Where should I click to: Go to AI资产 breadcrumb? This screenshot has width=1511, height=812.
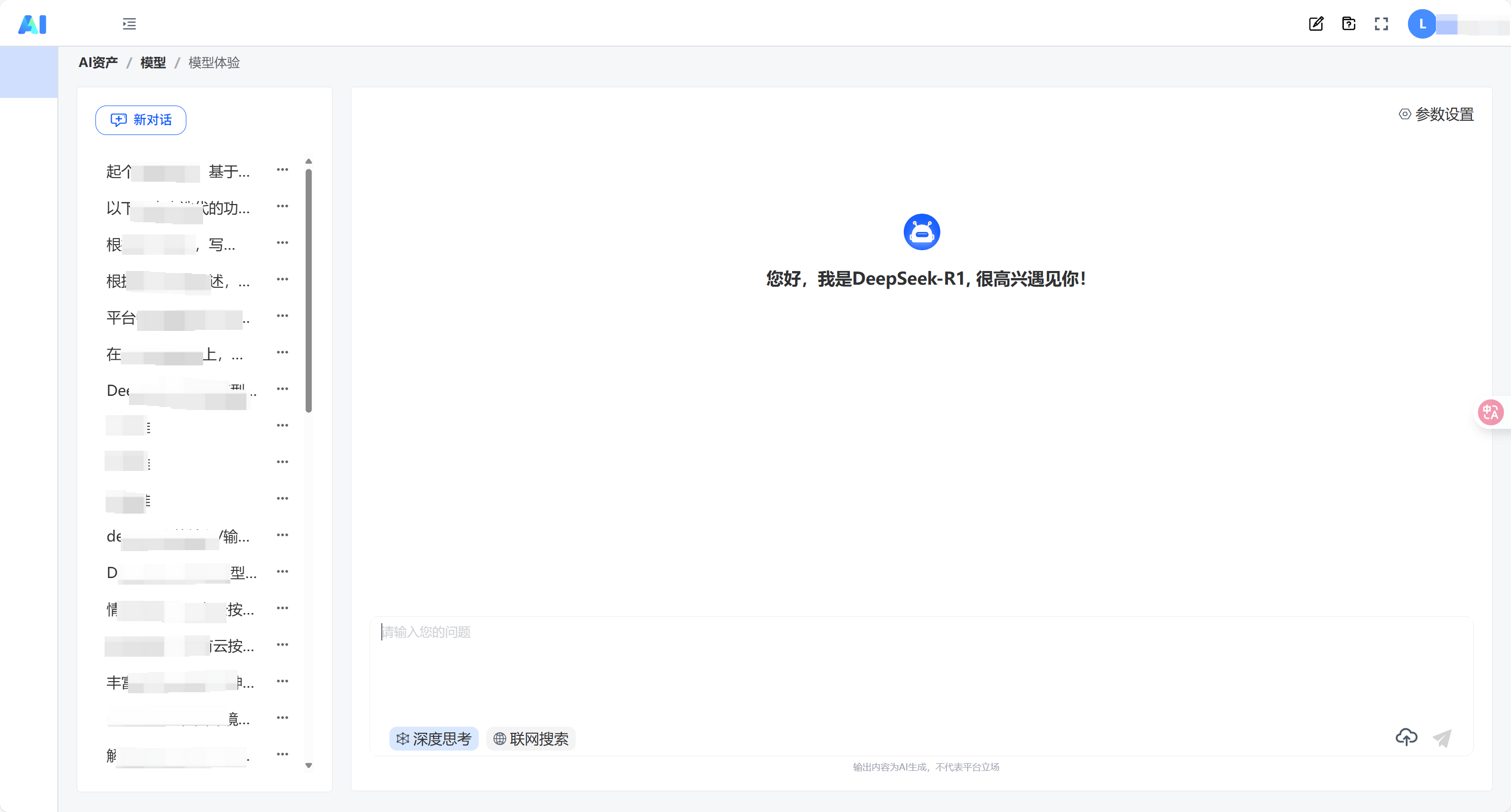point(98,63)
